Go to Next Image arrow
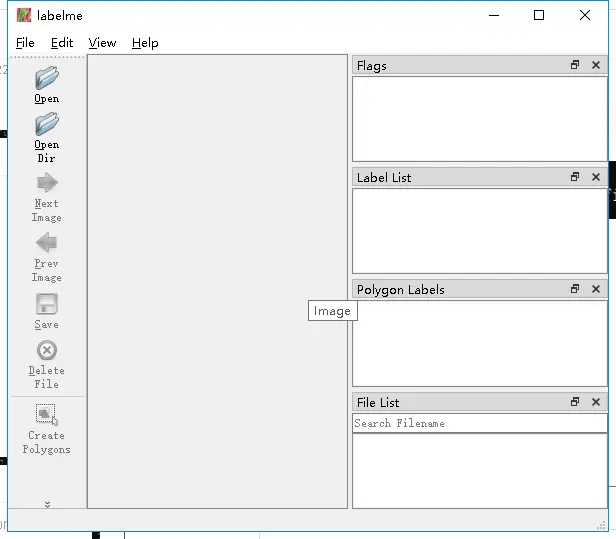The width and height of the screenshot is (616, 539). (47, 183)
